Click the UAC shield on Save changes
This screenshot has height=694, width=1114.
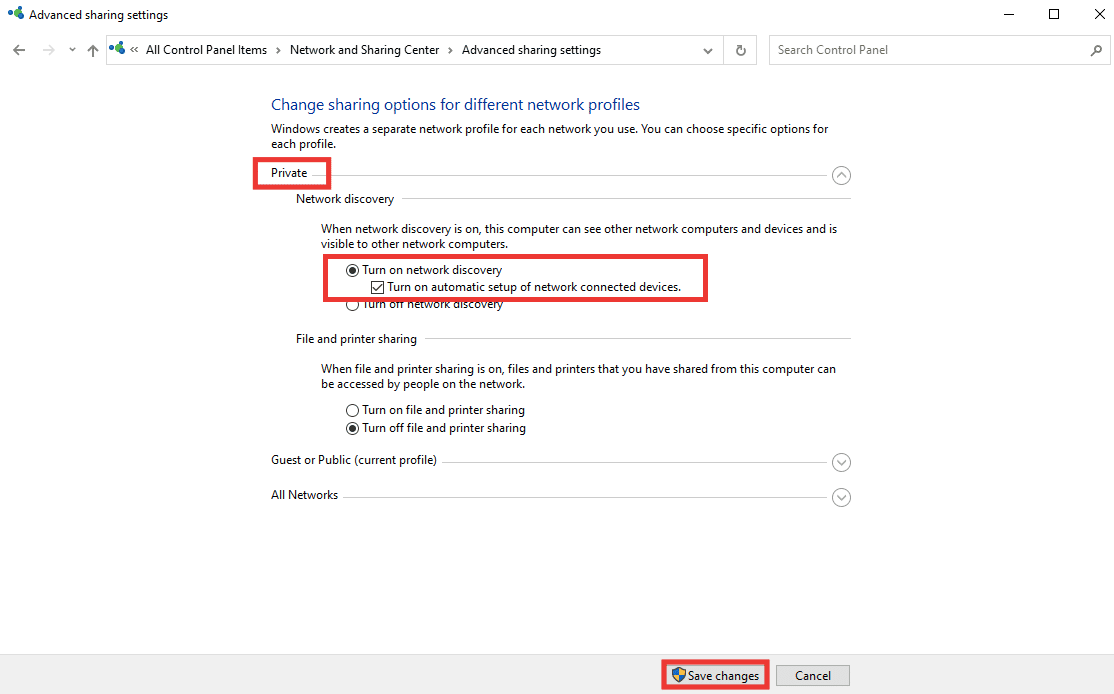(678, 675)
